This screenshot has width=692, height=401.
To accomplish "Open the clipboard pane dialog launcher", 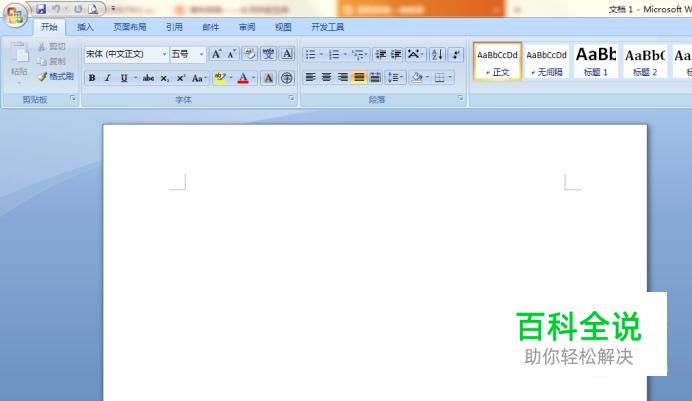I will tap(73, 99).
